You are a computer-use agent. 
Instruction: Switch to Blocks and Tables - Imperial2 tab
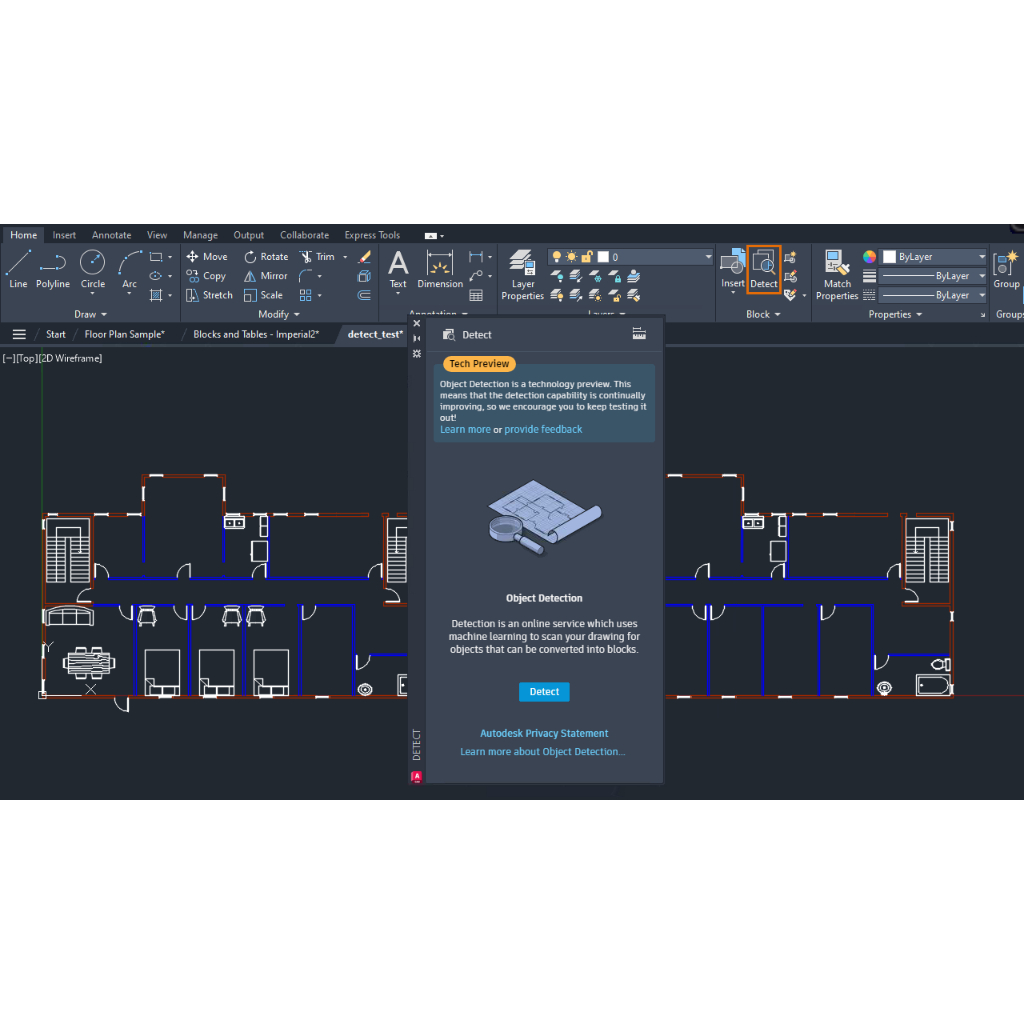[x=256, y=334]
